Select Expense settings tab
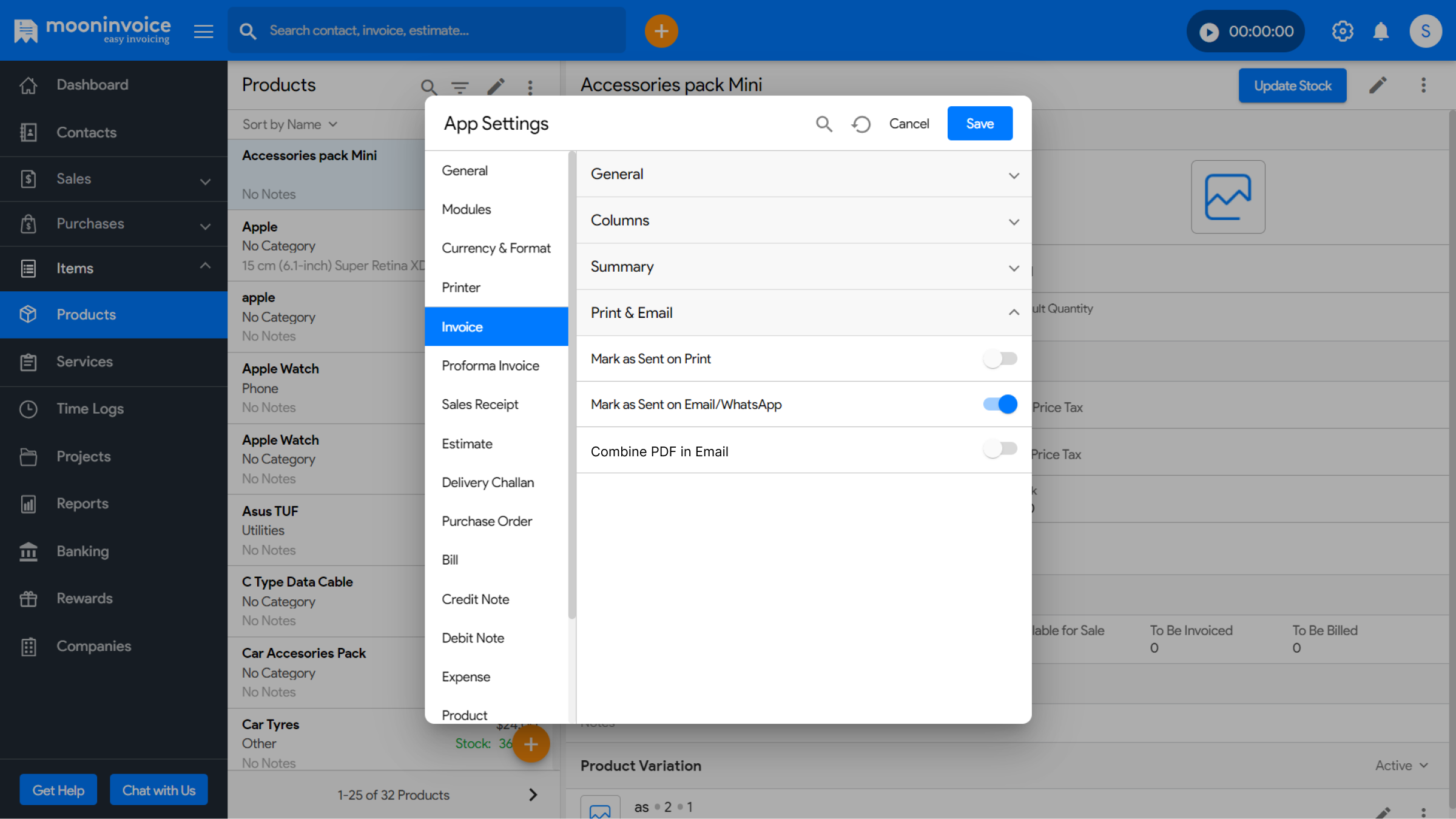Screen dimensions: 1456x819 tap(496, 677)
